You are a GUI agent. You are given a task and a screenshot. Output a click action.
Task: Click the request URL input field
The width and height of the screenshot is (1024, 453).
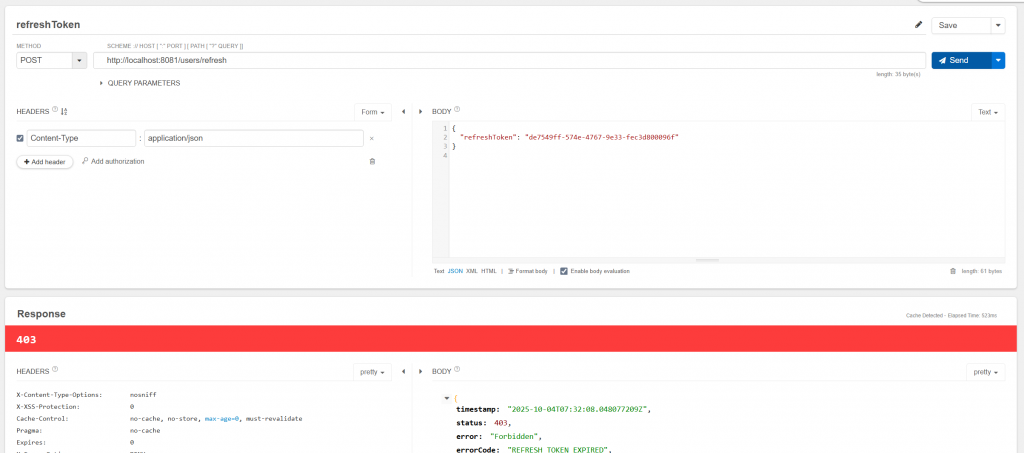509,60
